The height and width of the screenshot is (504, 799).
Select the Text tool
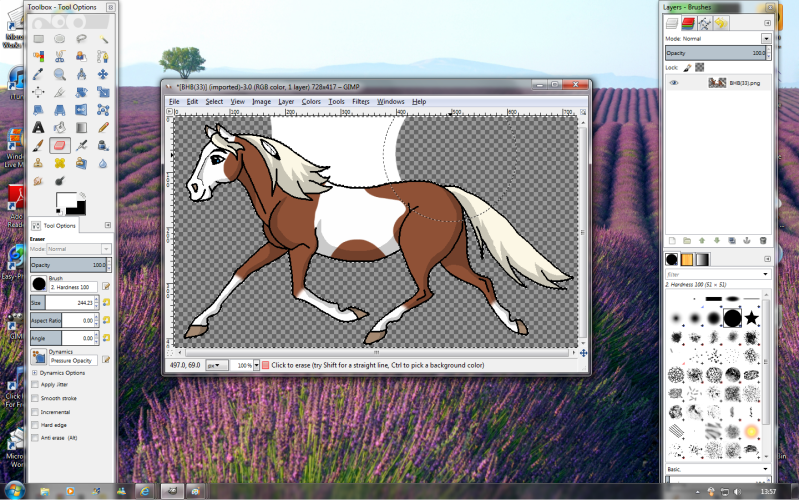[39, 127]
